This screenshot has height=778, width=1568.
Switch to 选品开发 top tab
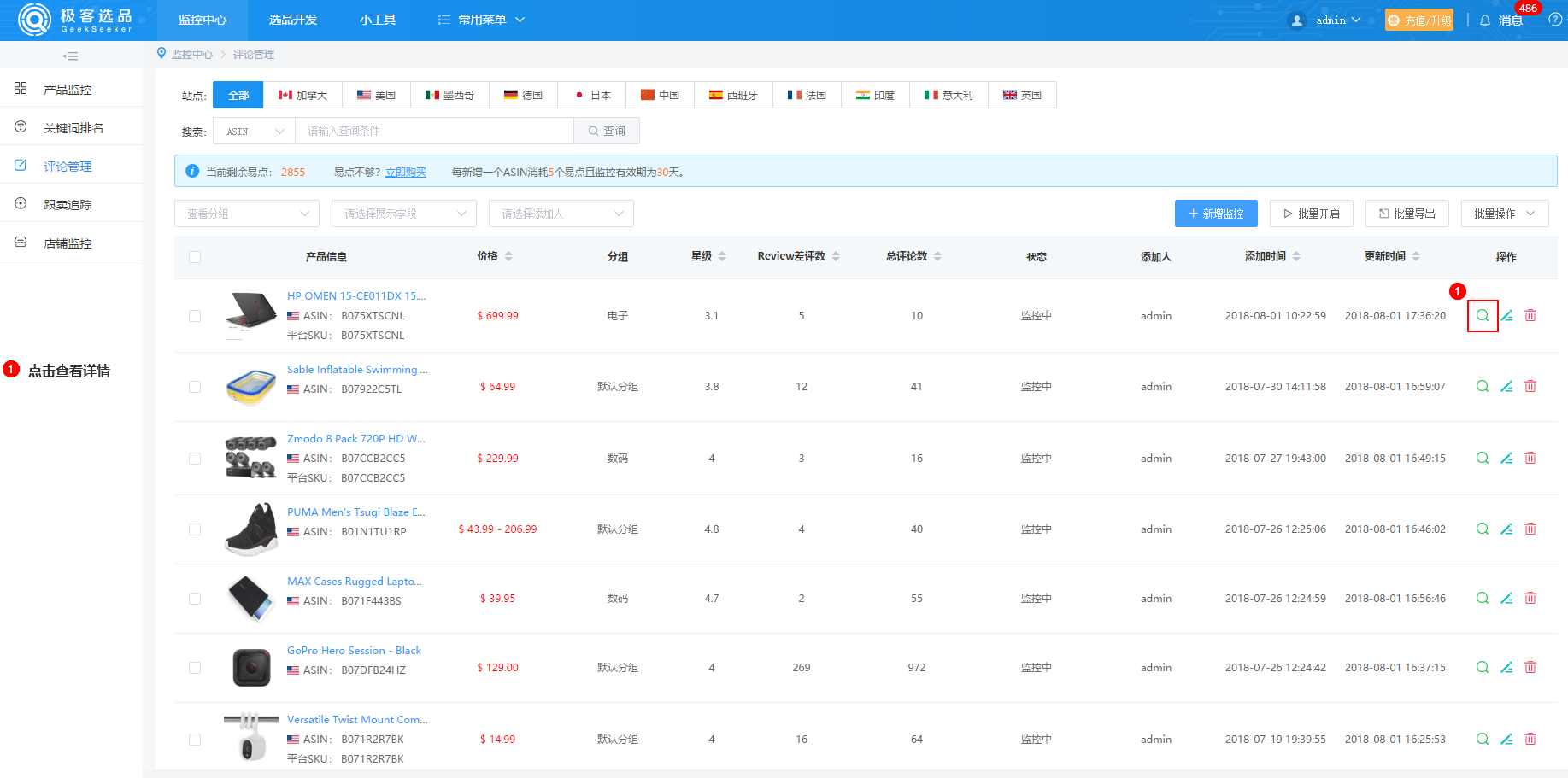pyautogui.click(x=293, y=20)
